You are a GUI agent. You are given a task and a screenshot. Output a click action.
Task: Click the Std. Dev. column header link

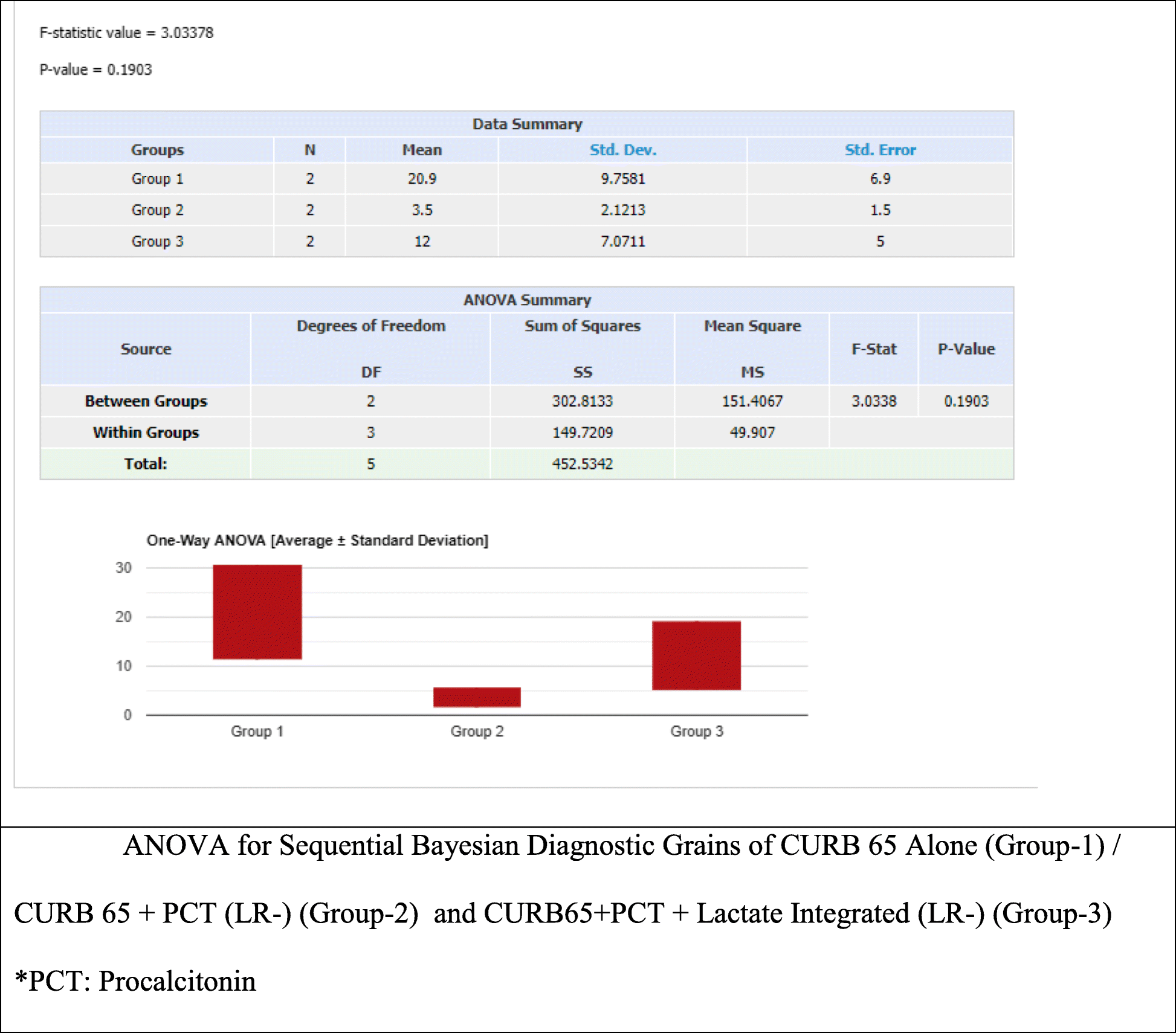tap(623, 150)
